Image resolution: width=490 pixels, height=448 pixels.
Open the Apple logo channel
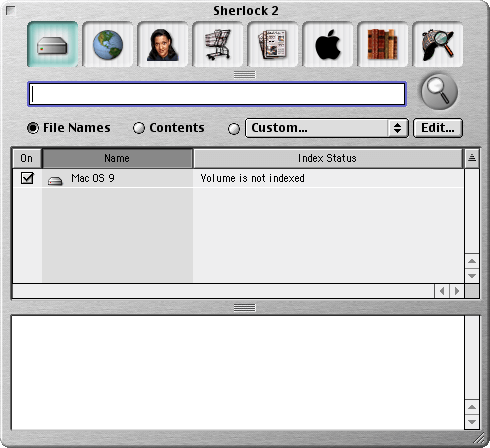click(327, 44)
